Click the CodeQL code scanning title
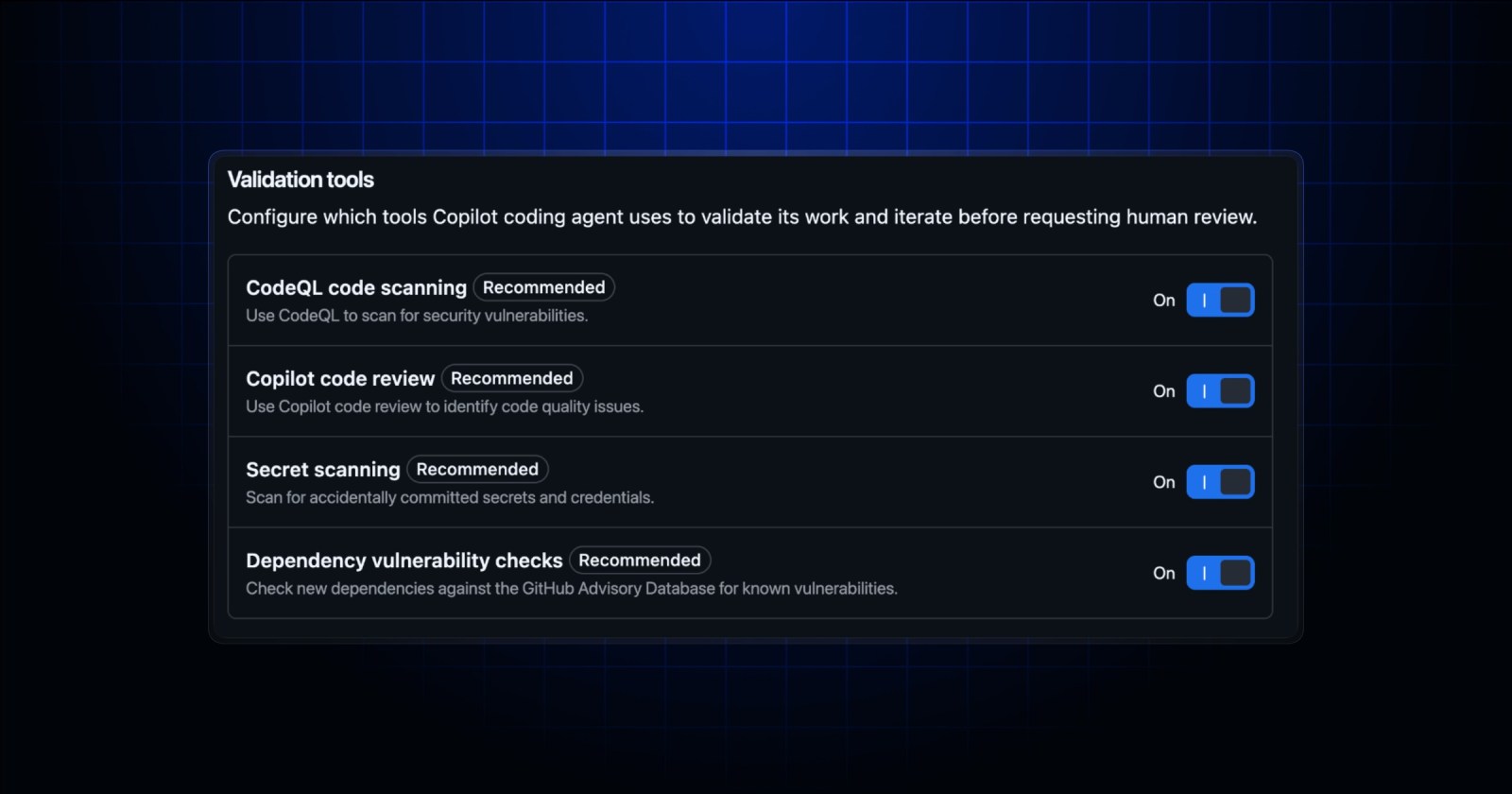Image resolution: width=1512 pixels, height=794 pixels. pos(356,287)
